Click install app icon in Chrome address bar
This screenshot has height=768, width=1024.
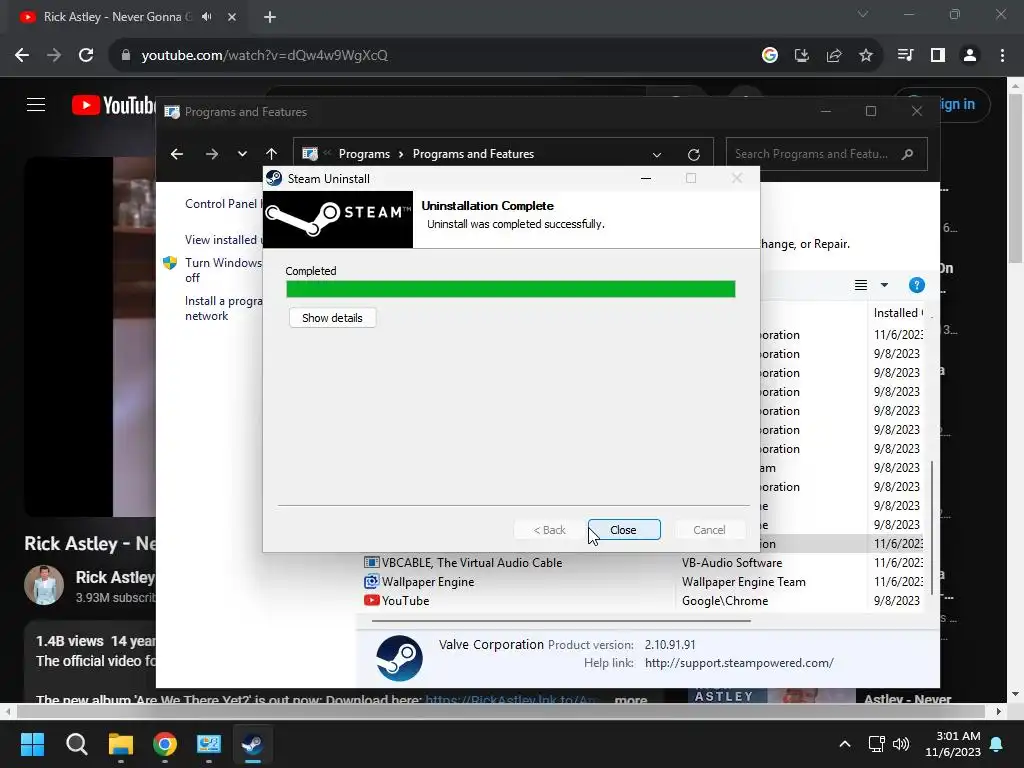(802, 56)
